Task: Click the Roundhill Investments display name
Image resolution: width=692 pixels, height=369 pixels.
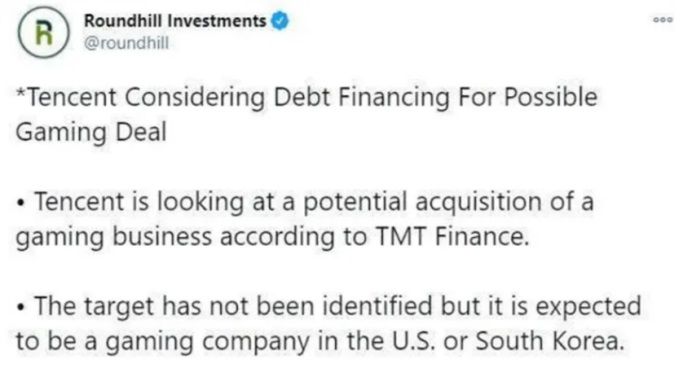Action: click(175, 21)
